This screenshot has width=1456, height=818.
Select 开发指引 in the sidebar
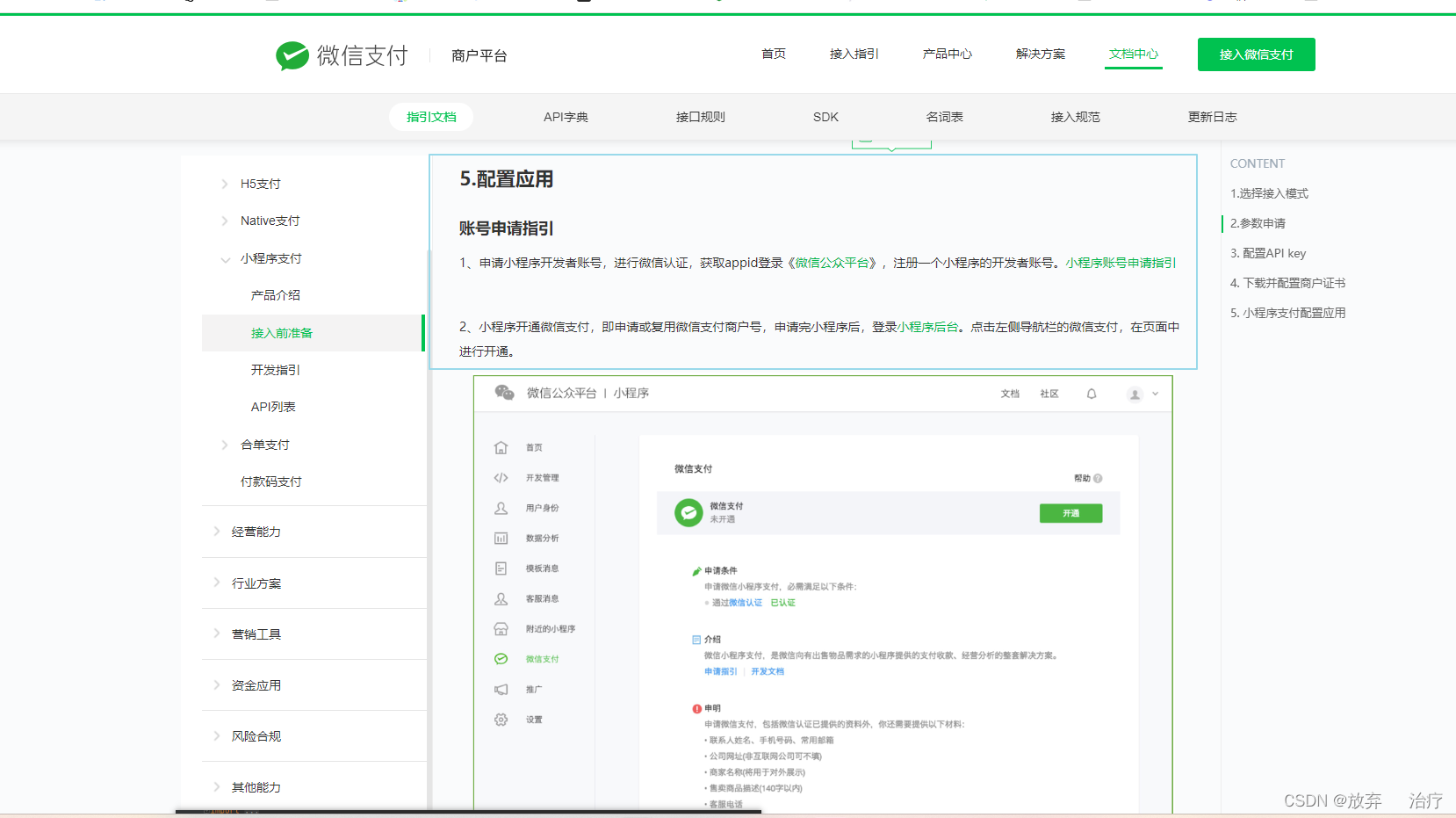(276, 370)
